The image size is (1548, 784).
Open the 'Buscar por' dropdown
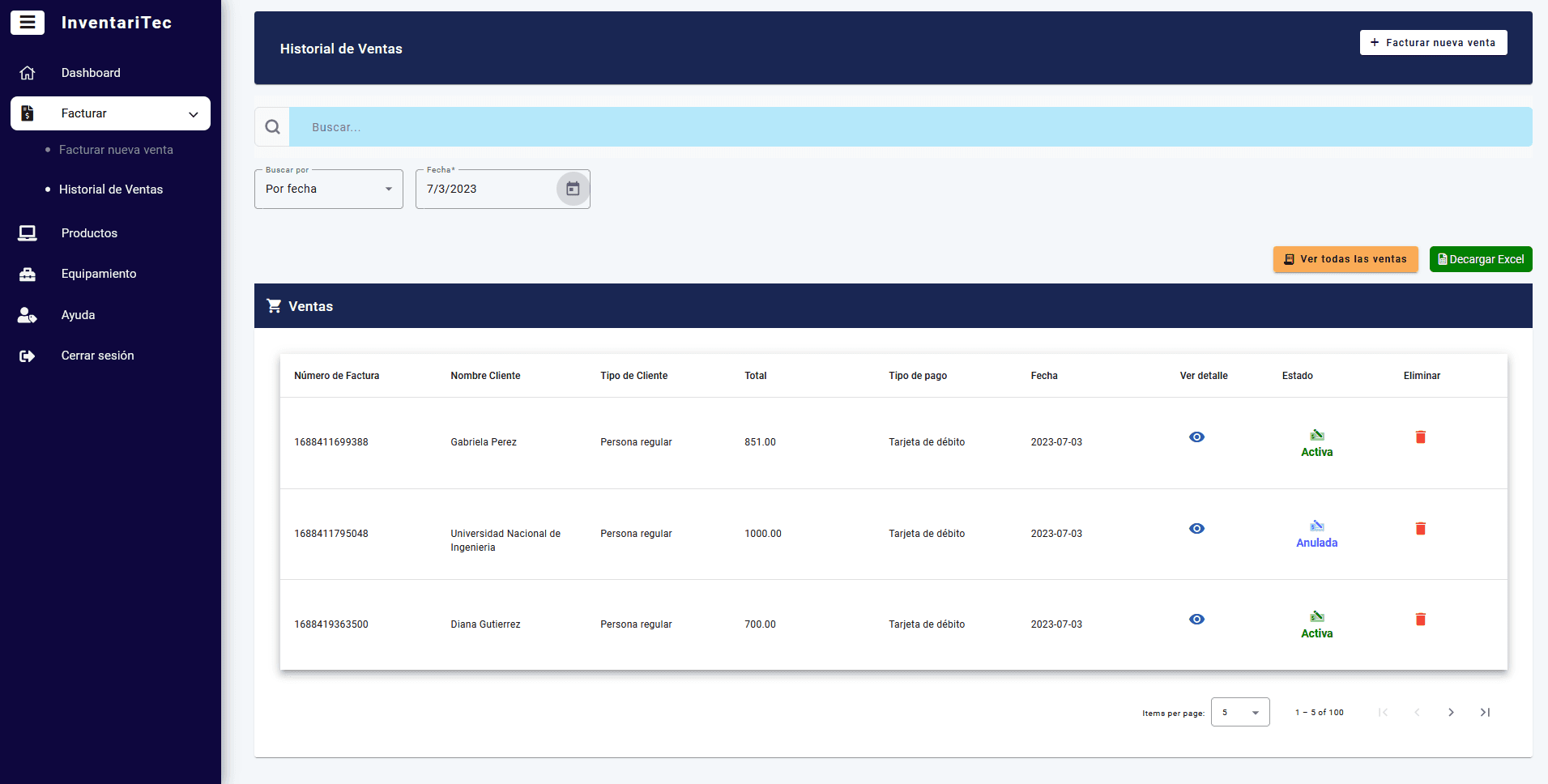328,189
